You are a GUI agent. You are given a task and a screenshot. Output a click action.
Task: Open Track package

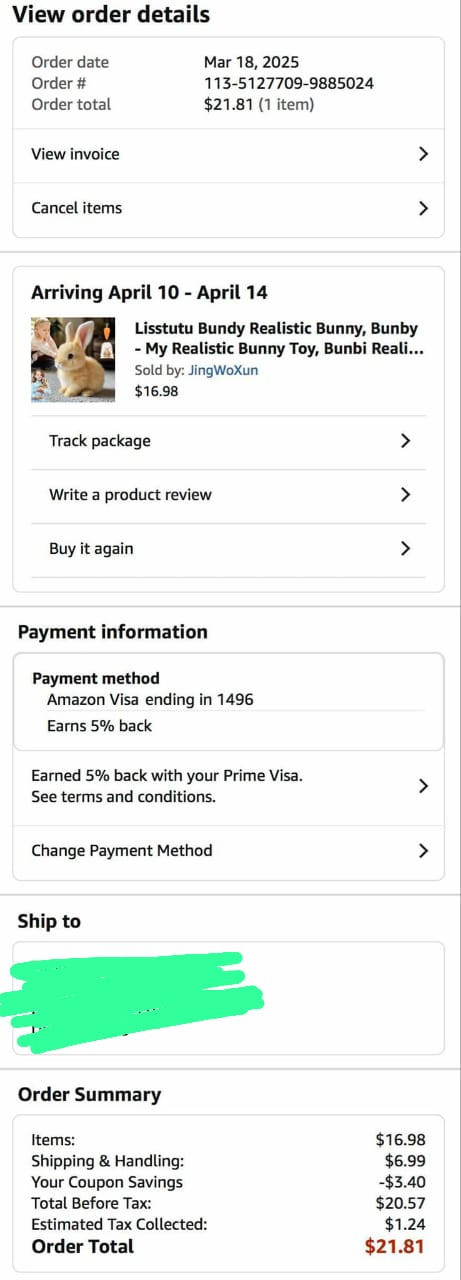click(228, 441)
